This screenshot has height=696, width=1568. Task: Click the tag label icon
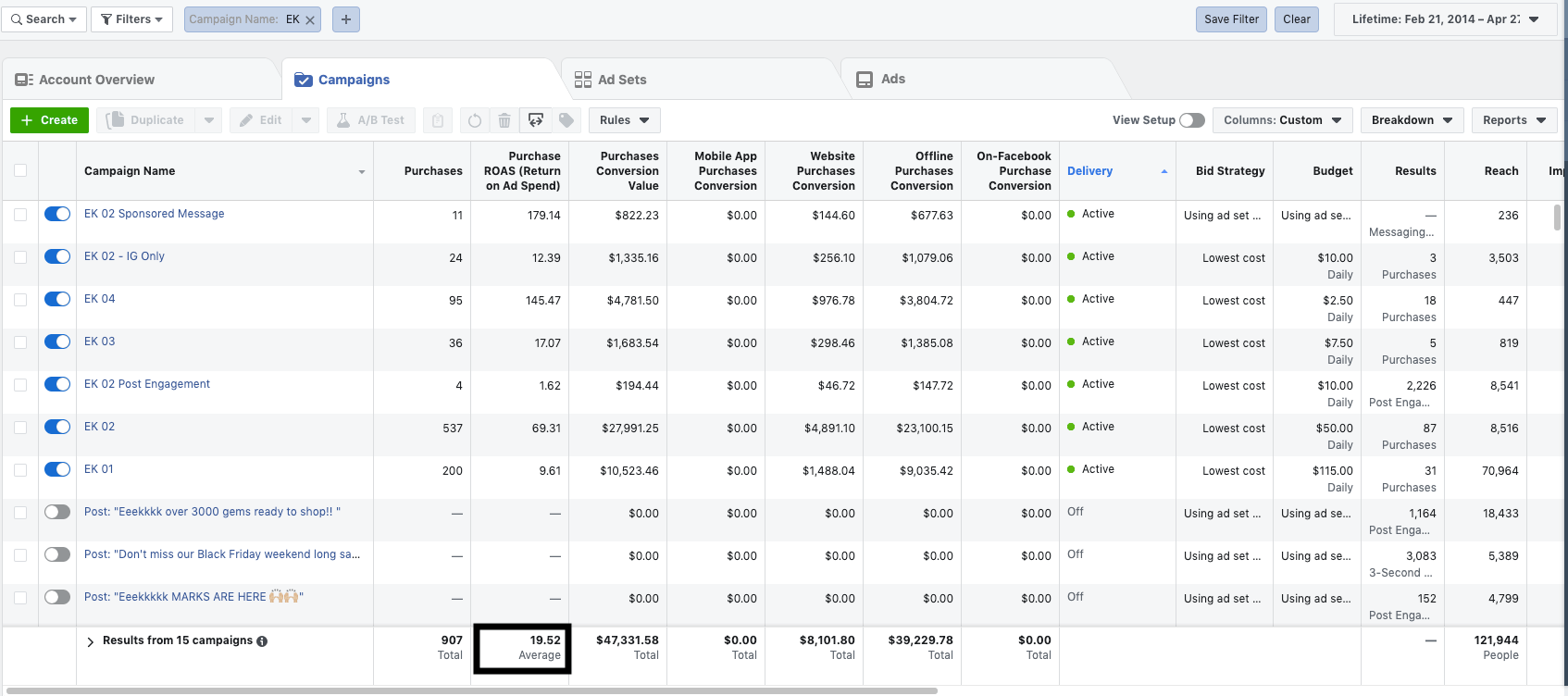tap(566, 120)
